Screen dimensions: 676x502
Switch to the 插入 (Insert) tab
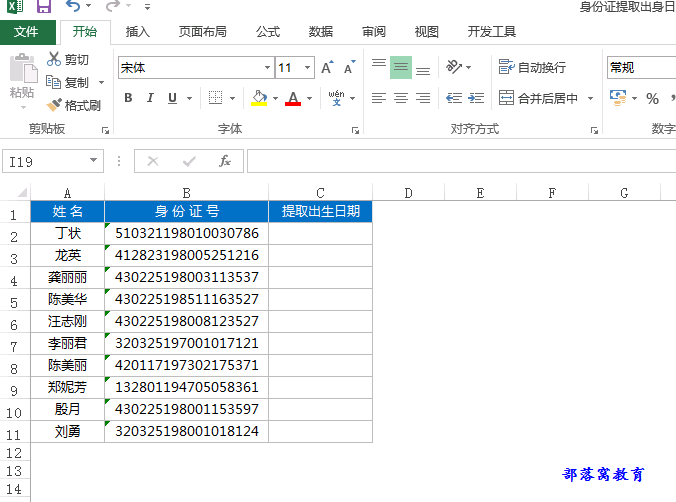point(138,32)
